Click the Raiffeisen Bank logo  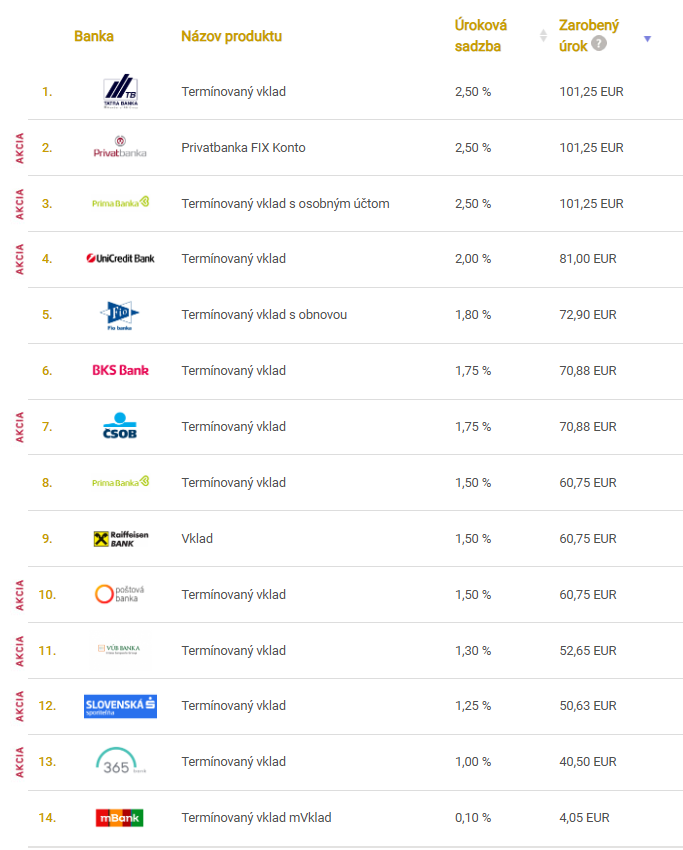tap(120, 538)
